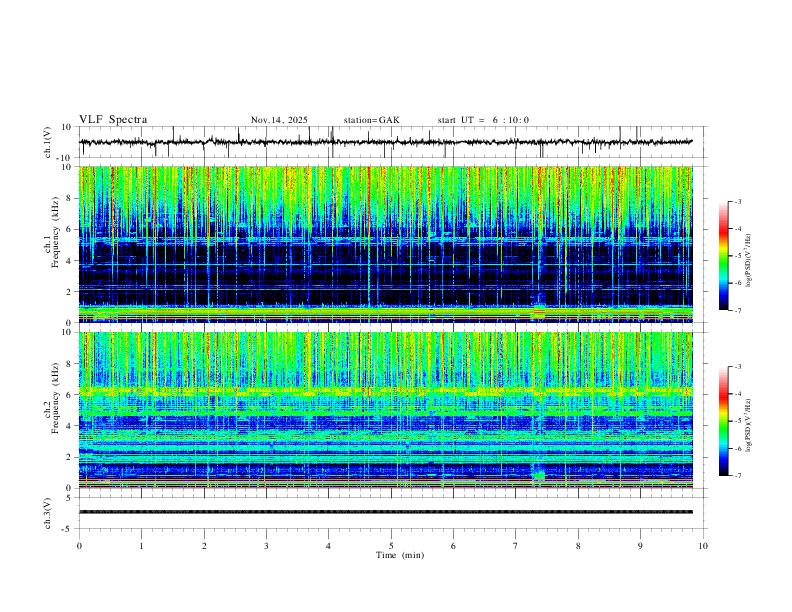Viewport: 792px width, 612px height.
Task: Click the "6" kHz tick on ch.2 frequency axis
Action: (69, 395)
